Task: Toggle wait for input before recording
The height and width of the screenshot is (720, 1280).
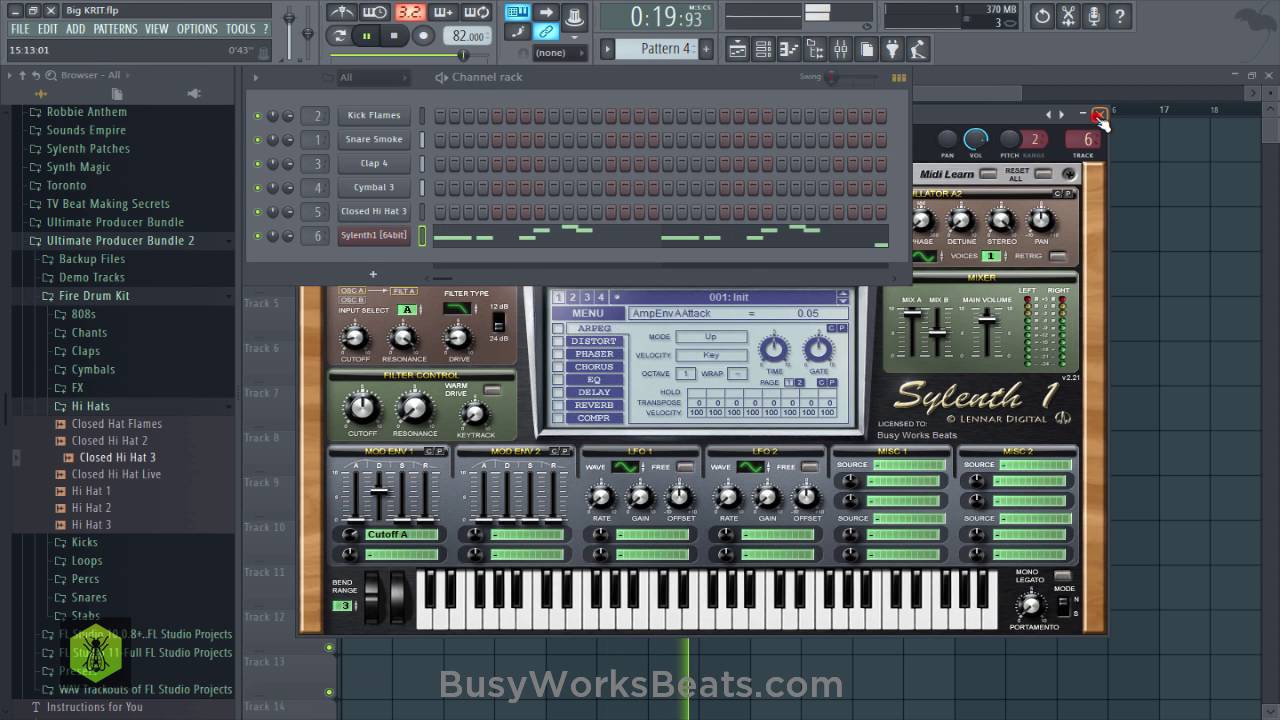Action: coord(375,12)
